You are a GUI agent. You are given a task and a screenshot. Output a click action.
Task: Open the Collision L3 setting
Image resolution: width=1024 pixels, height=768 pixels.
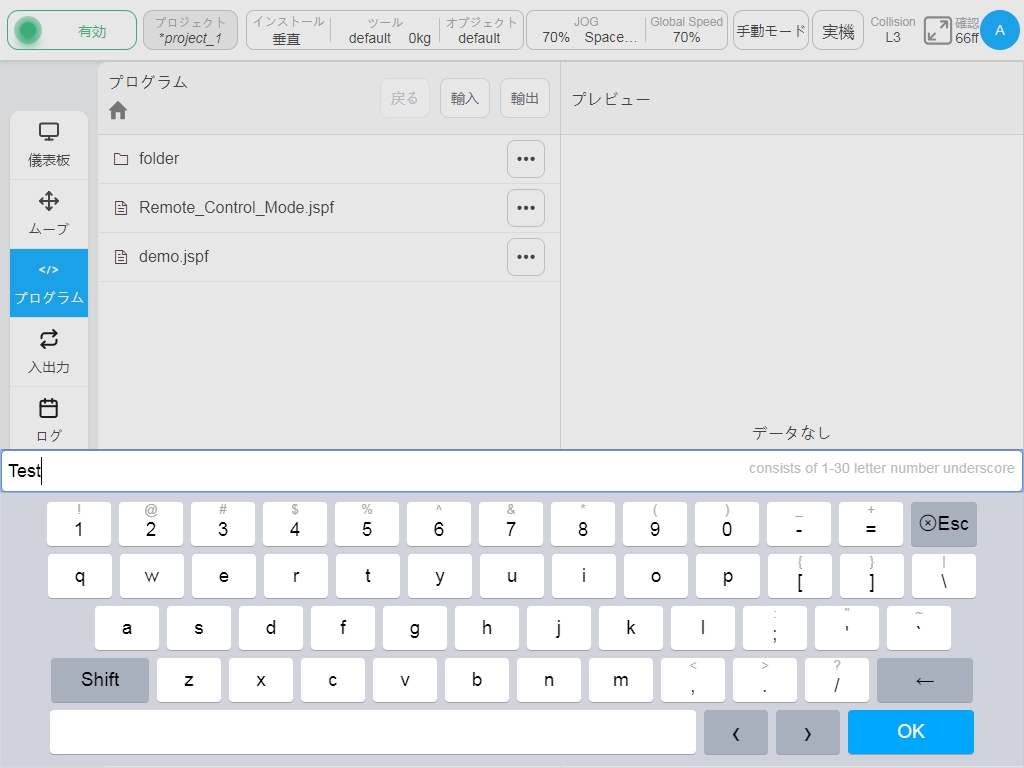coord(893,30)
